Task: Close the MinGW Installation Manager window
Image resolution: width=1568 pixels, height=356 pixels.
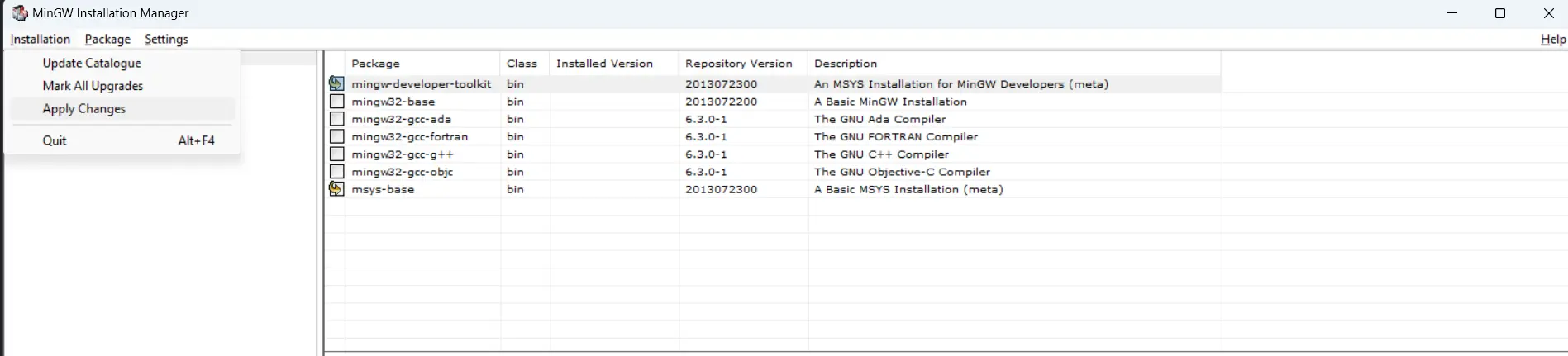Action: pyautogui.click(x=1548, y=13)
